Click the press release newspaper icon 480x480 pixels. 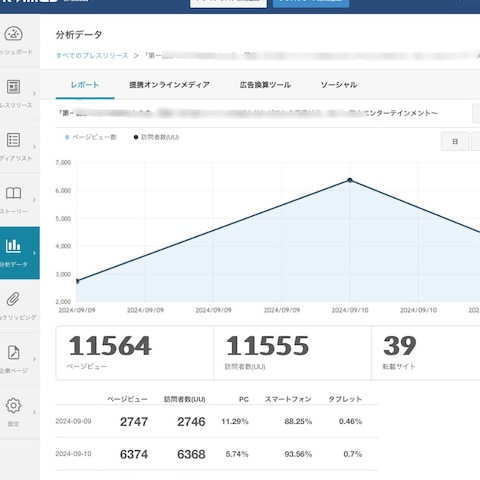point(13,87)
